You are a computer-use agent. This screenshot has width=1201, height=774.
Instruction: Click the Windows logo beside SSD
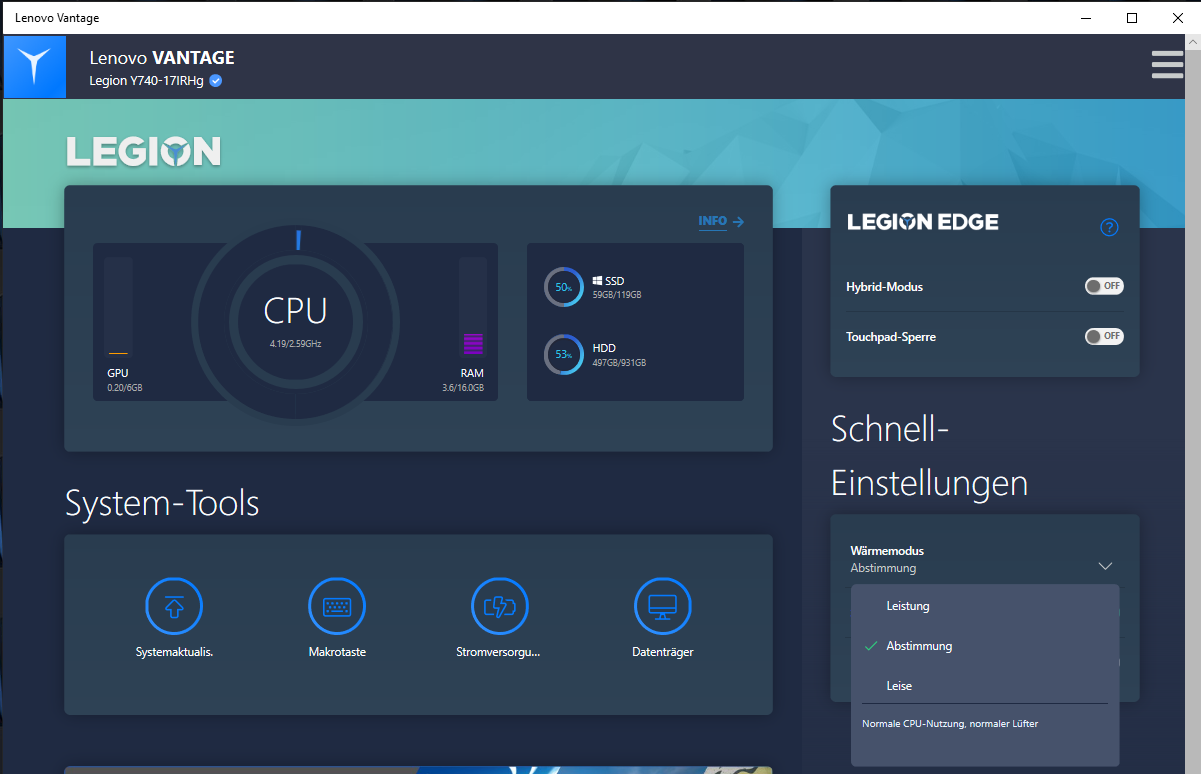point(597,281)
